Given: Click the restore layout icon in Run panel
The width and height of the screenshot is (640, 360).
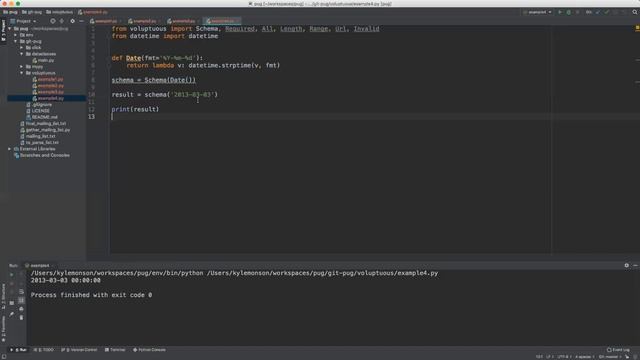Looking at the screenshot, I should click(11, 303).
